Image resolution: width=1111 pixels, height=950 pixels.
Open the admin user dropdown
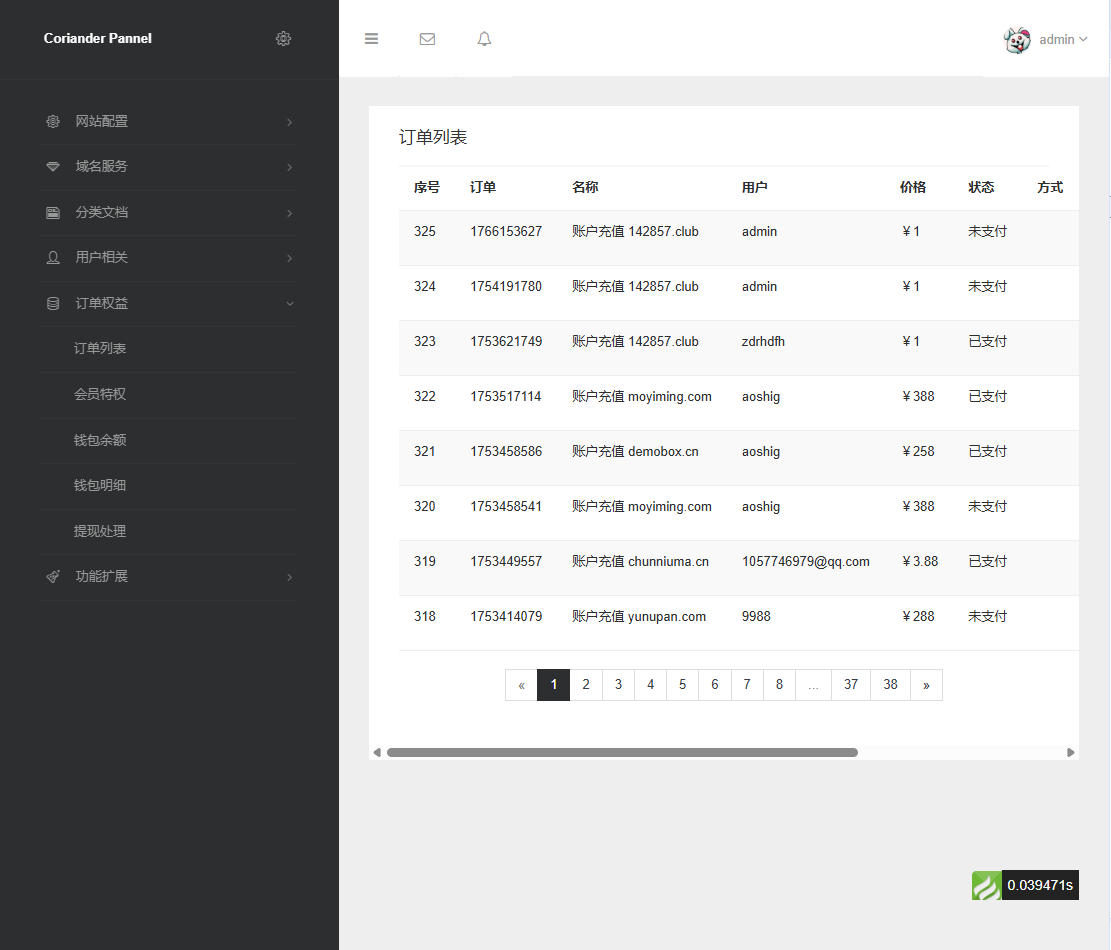click(1062, 40)
